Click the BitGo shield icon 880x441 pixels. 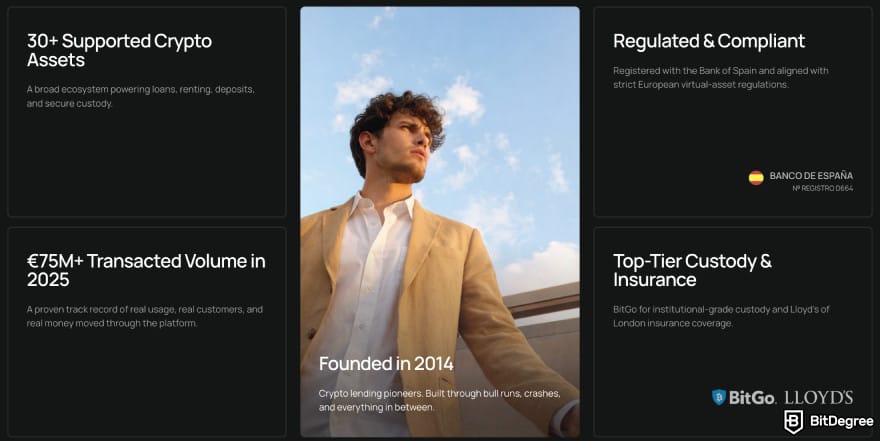tap(718, 398)
